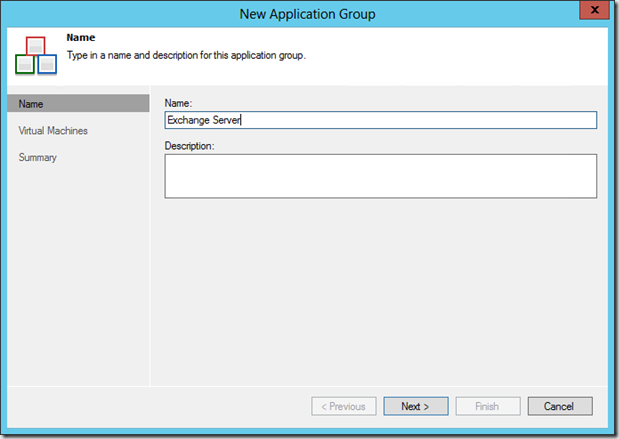Click inside the Description text box
619x439 pixels.
[x=381, y=176]
